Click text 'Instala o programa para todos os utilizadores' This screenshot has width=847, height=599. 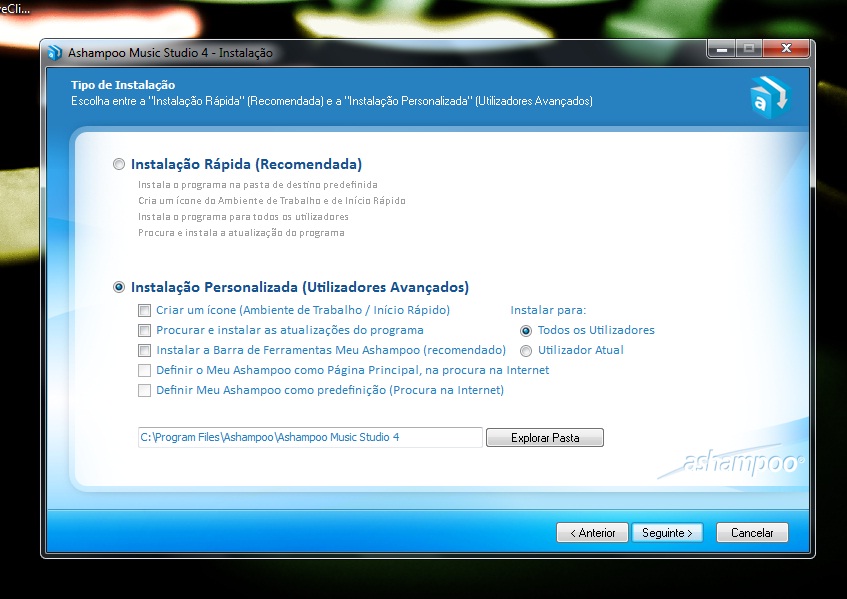243,217
